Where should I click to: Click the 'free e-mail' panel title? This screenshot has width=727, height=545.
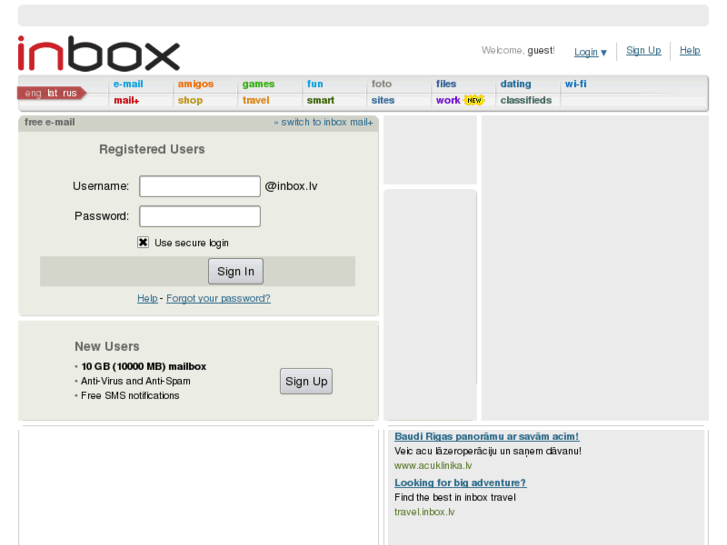coord(50,122)
